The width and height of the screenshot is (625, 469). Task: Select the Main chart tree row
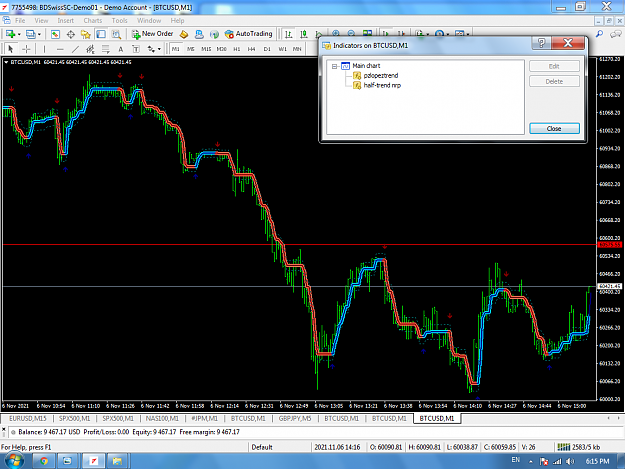[x=366, y=66]
